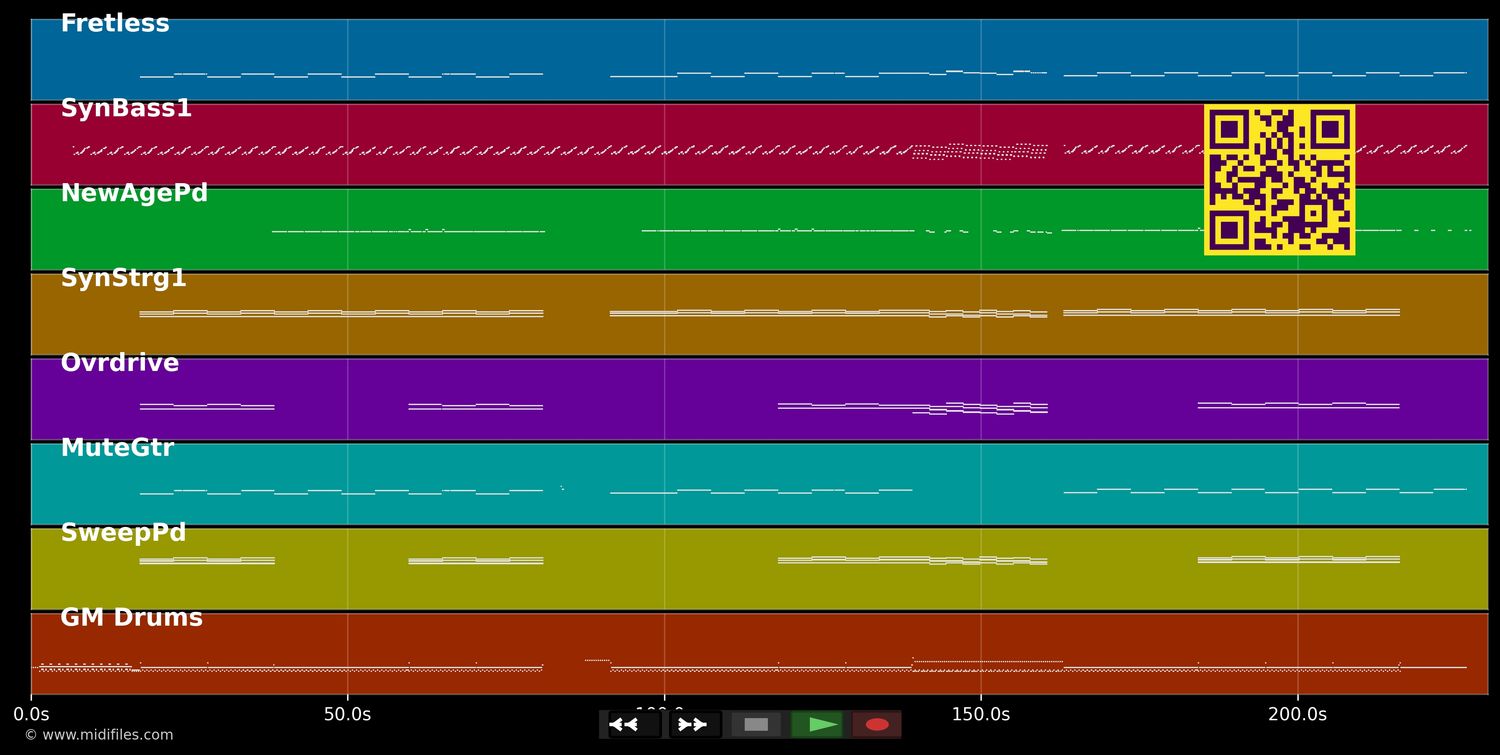
Task: Click the 50.0s timeline marker
Action: (347, 714)
